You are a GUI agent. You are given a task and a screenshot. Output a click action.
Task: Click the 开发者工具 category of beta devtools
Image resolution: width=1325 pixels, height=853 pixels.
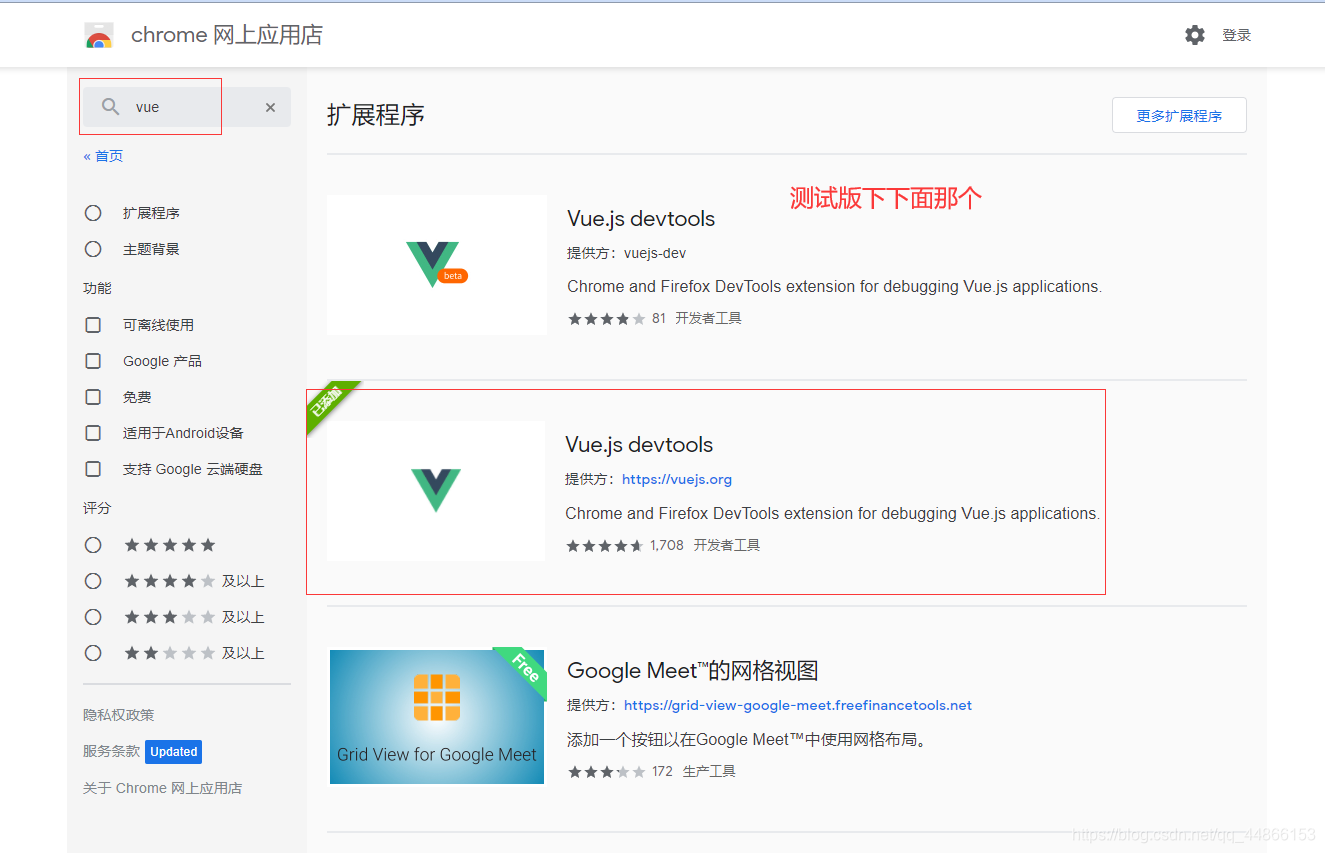(x=708, y=318)
